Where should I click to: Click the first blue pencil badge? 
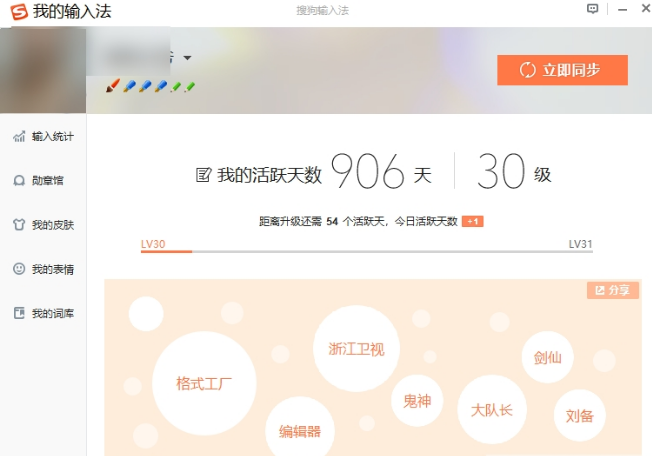tap(129, 86)
